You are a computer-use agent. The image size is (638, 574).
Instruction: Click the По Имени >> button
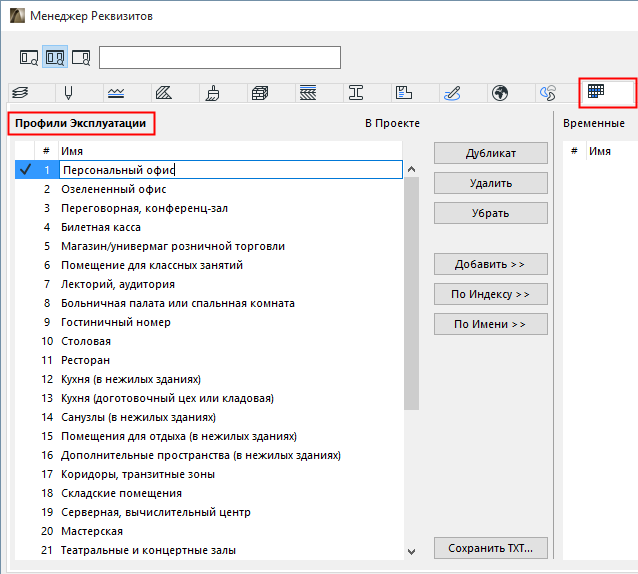click(x=491, y=324)
